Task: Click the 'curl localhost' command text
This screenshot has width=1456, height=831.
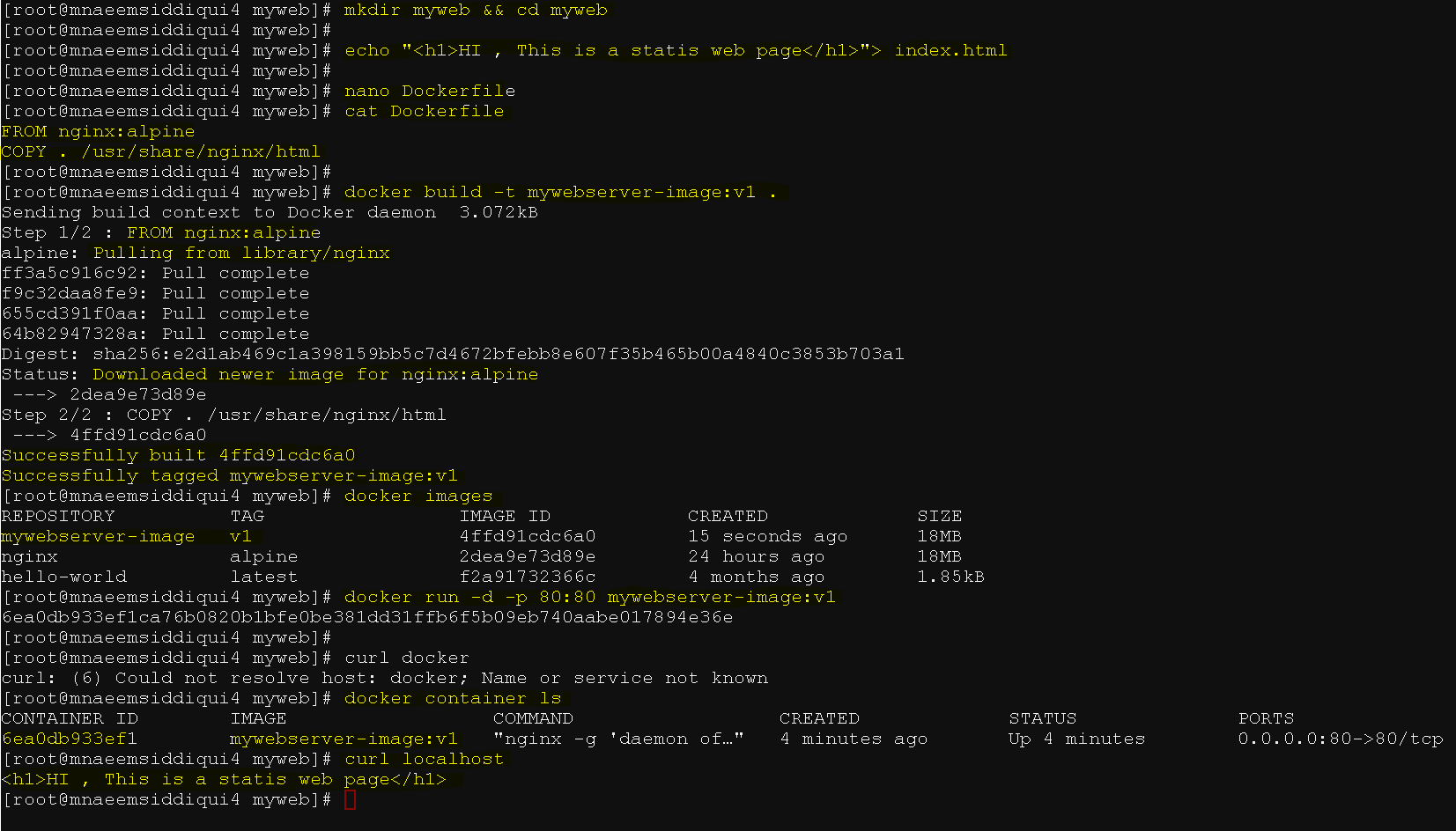Action: pos(425,759)
